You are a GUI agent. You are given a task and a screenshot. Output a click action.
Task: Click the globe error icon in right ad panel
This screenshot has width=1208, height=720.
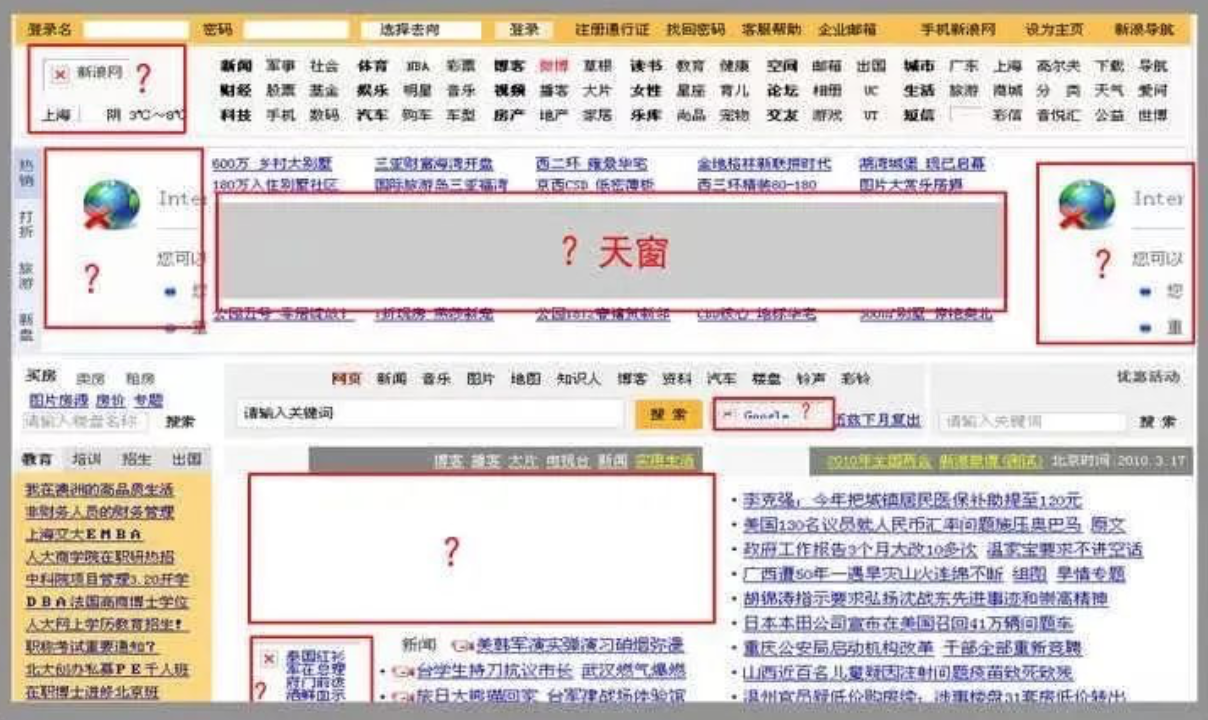point(1087,205)
